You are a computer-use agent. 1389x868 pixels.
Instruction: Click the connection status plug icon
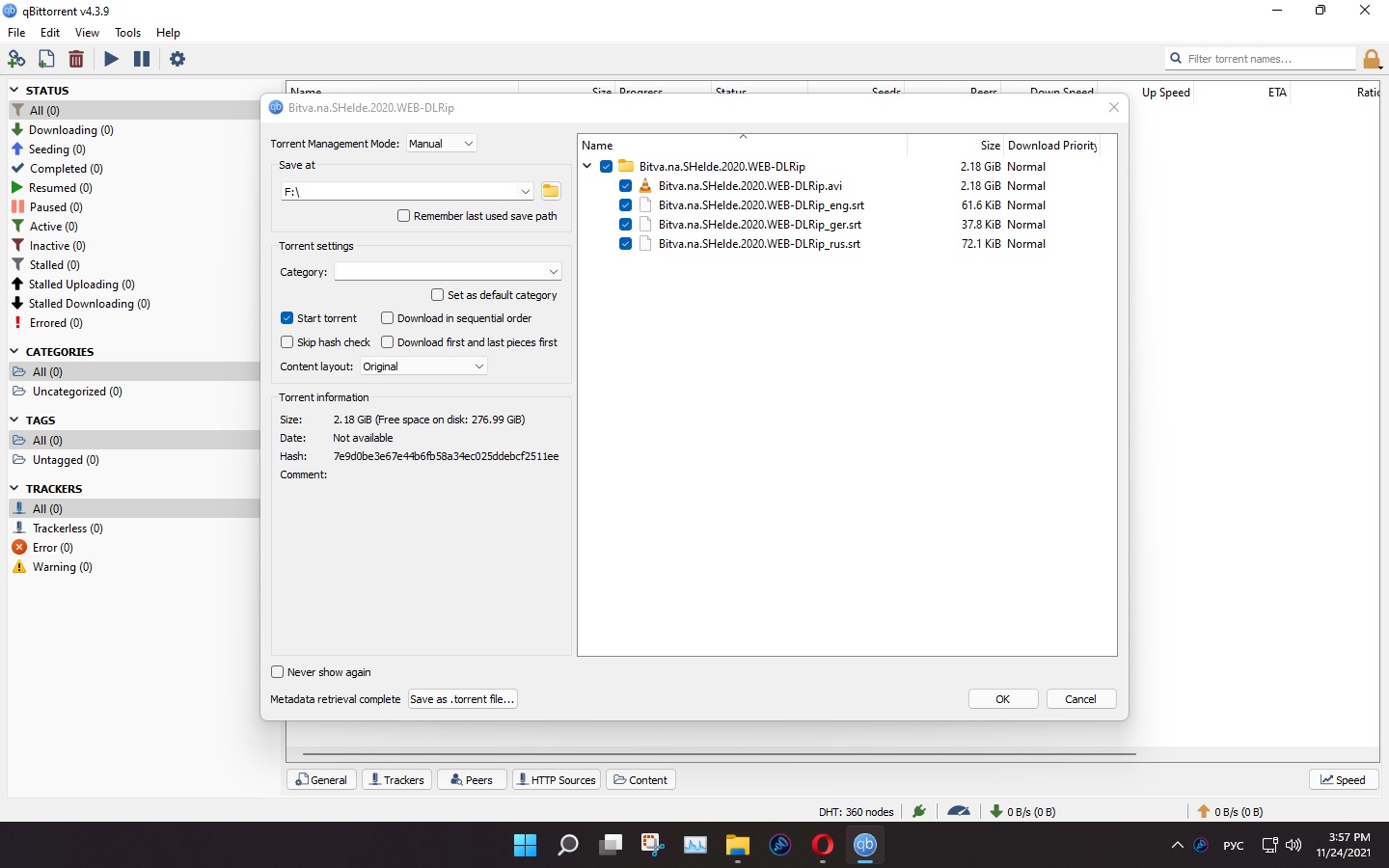pyautogui.click(x=919, y=811)
